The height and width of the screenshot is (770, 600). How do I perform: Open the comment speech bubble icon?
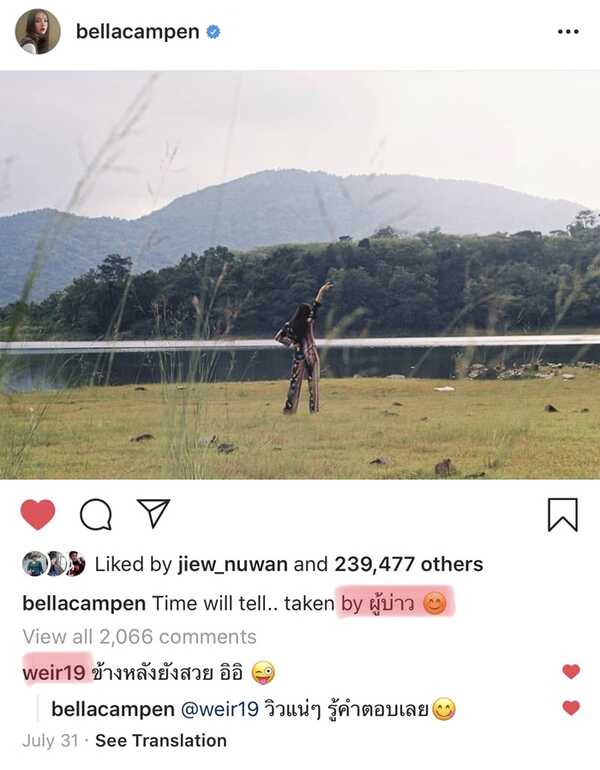point(96,515)
